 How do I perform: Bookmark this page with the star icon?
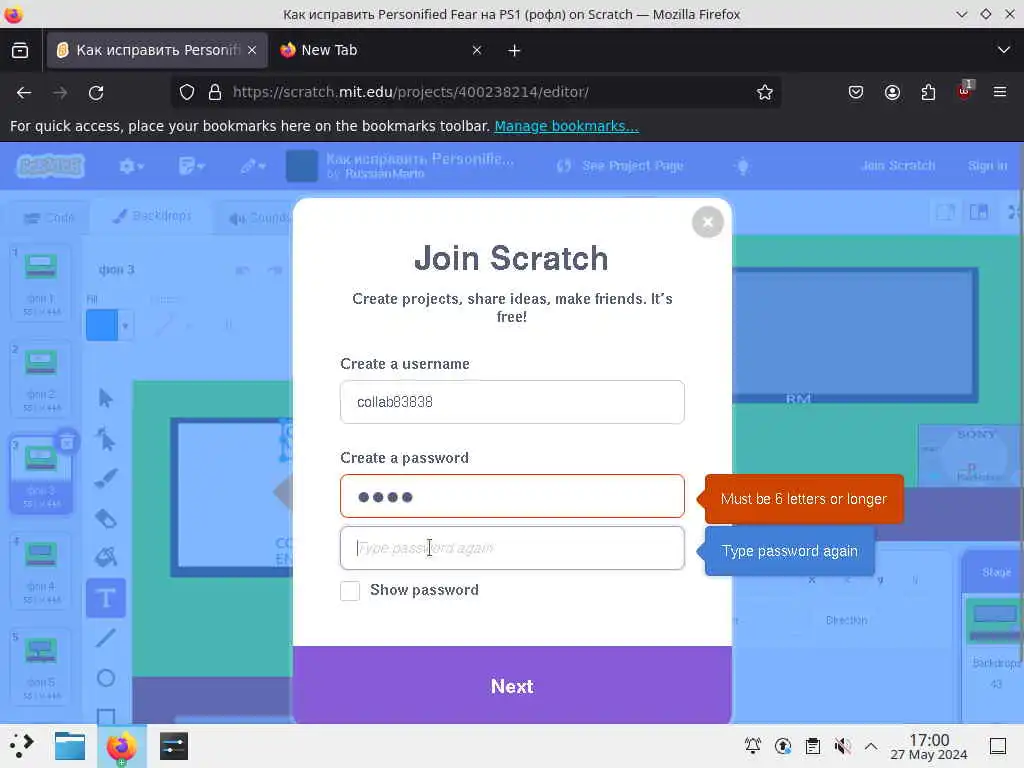[765, 93]
